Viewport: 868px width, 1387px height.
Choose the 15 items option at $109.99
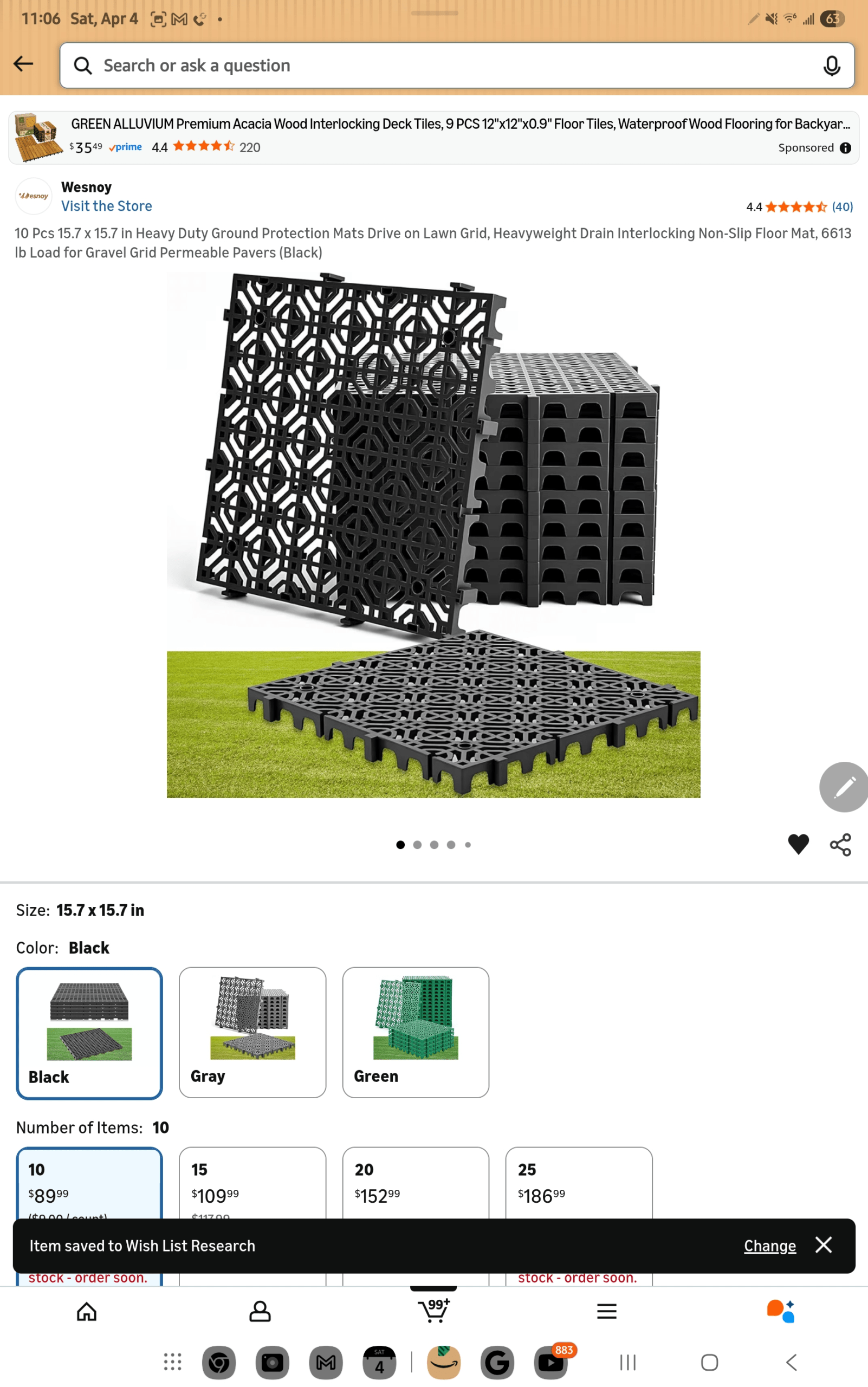point(252,1184)
